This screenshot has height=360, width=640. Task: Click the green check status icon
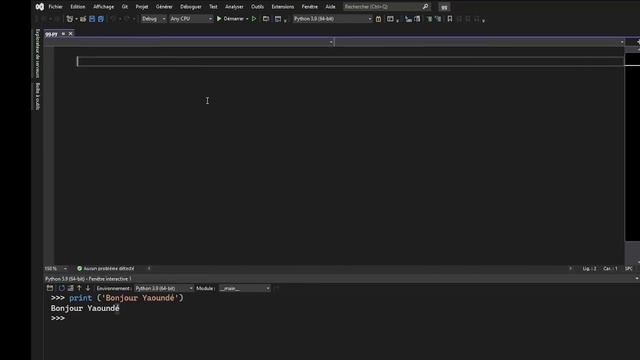pos(80,269)
